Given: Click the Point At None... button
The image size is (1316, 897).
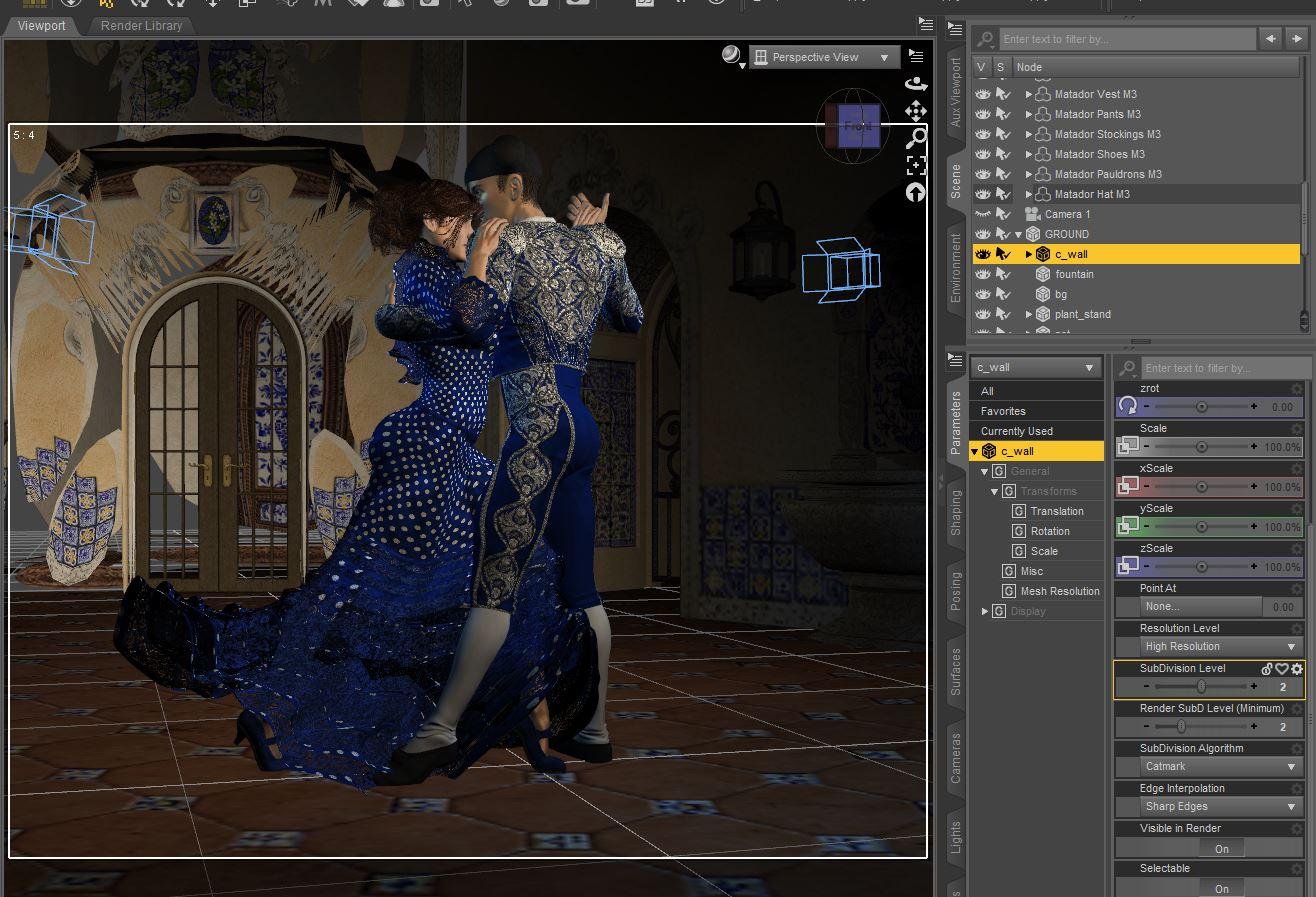Looking at the screenshot, I should tap(1200, 606).
